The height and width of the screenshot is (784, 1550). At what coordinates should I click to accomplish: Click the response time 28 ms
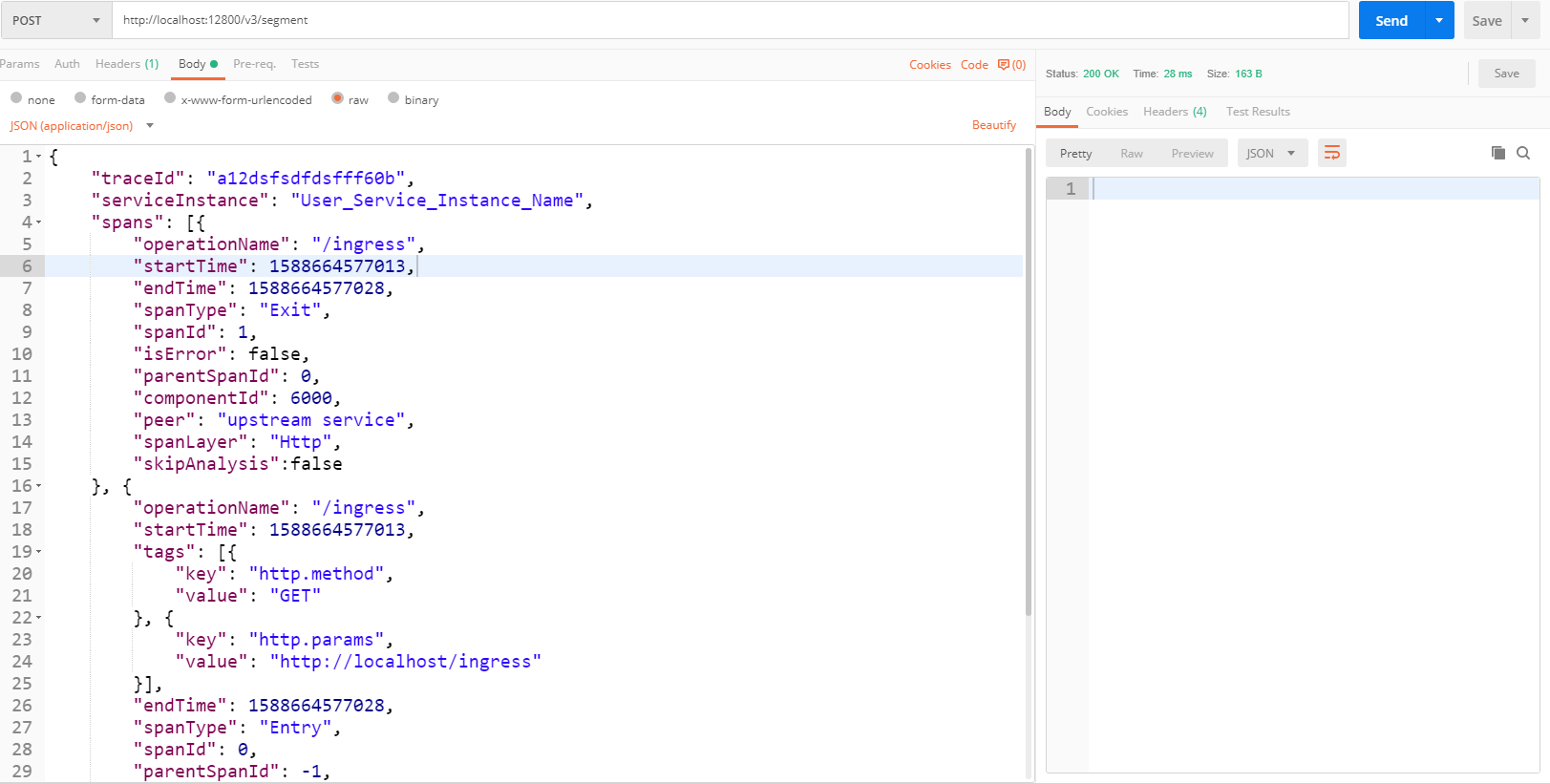pyautogui.click(x=1178, y=74)
